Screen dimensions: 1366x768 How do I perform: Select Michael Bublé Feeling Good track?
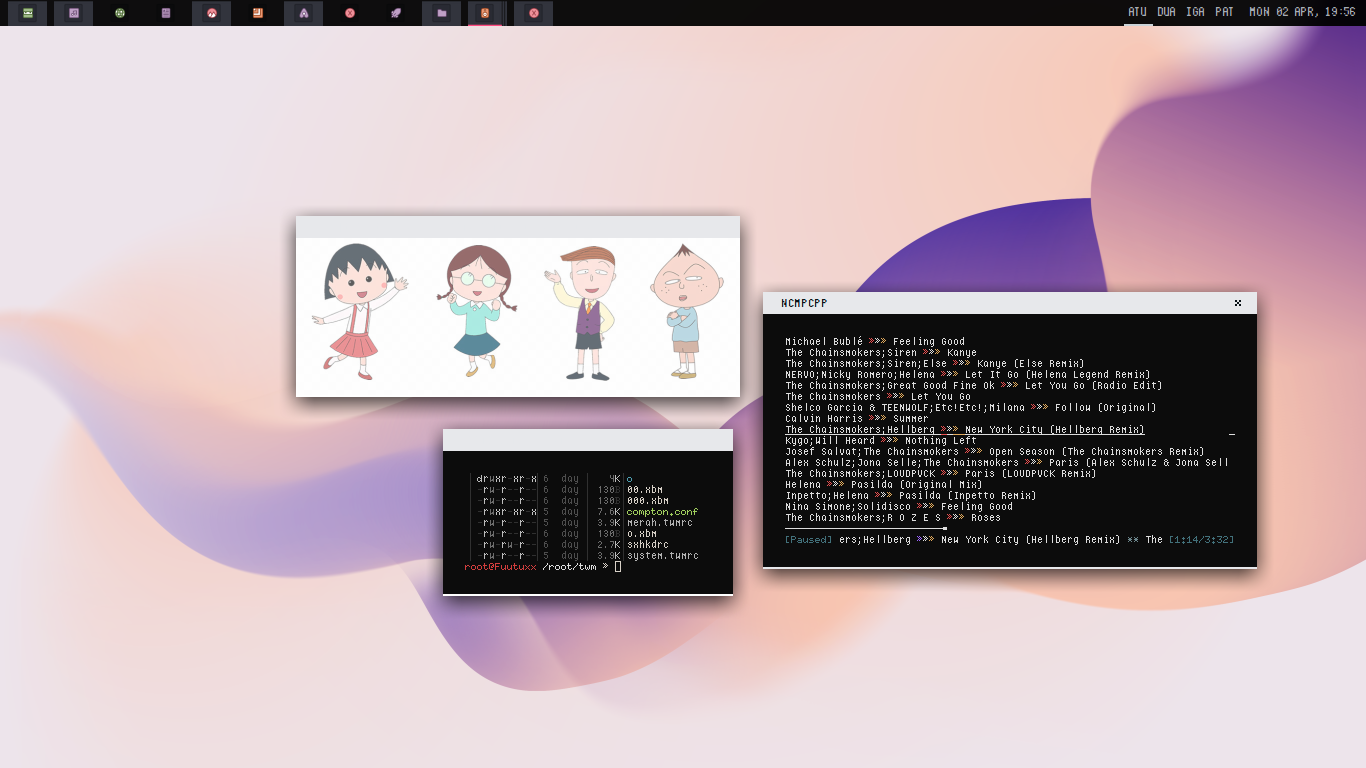coord(875,342)
